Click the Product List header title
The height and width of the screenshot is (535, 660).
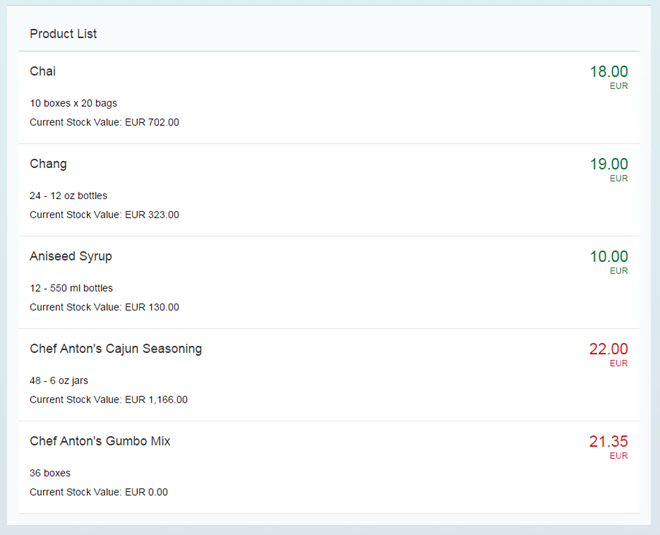(63, 34)
